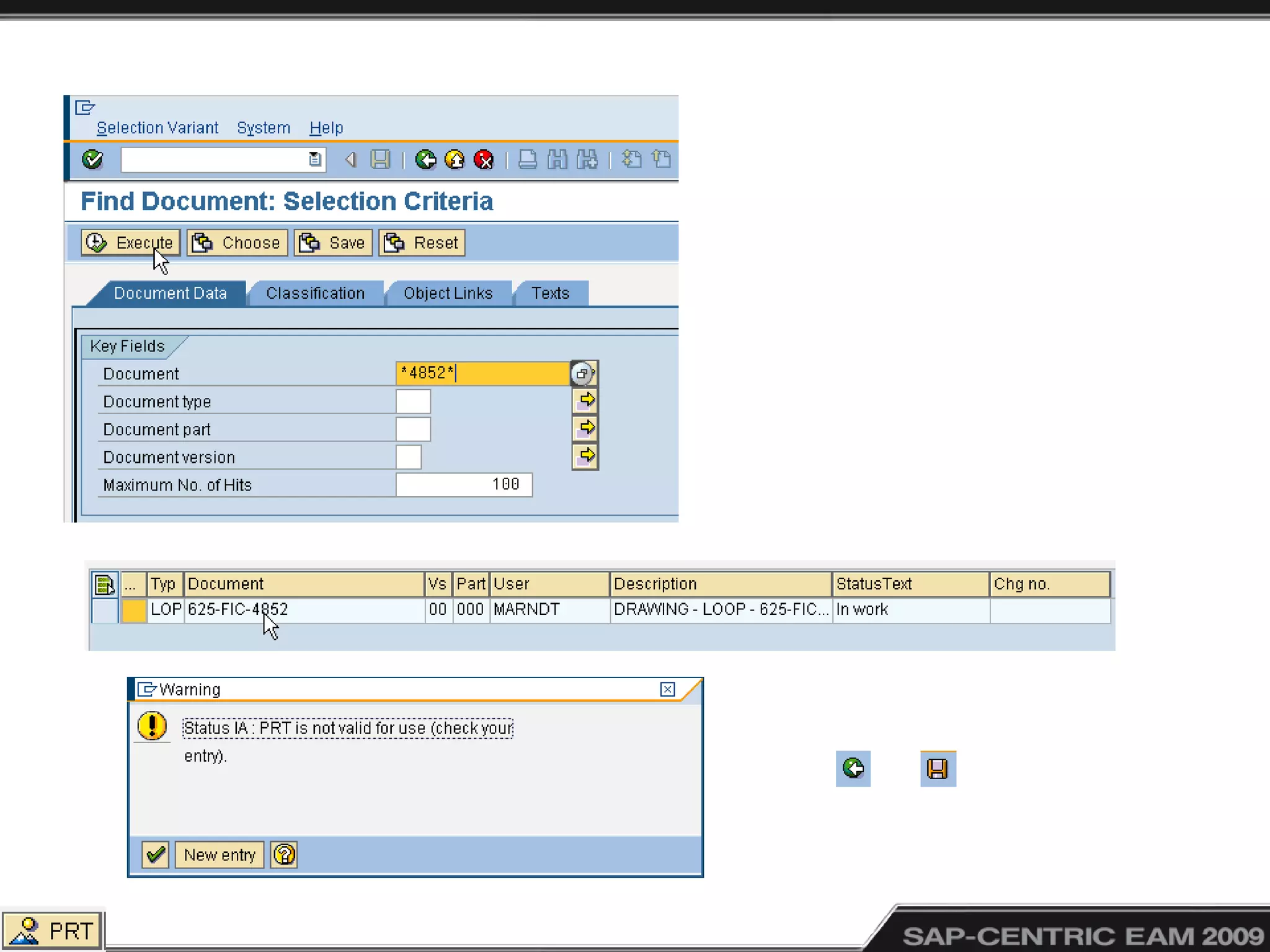Click the Find binoculars icon
1270x952 pixels.
557,160
